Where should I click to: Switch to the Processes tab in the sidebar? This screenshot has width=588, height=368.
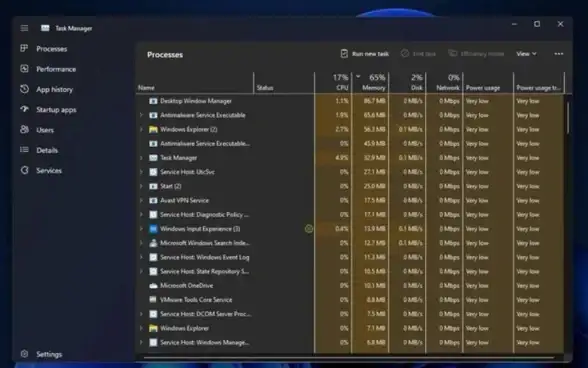51,49
